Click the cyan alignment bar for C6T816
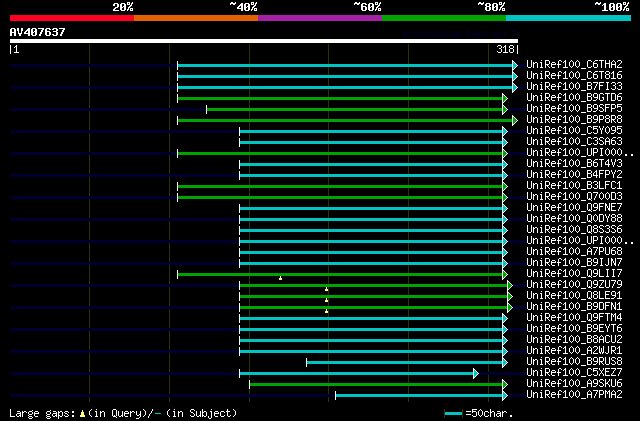The height and width of the screenshot is (421, 640). [345, 76]
